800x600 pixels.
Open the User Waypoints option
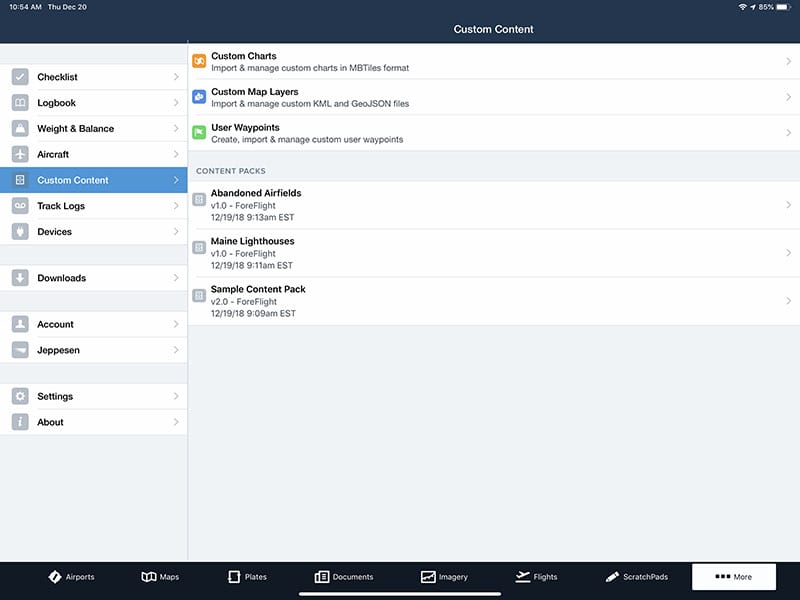coord(494,133)
